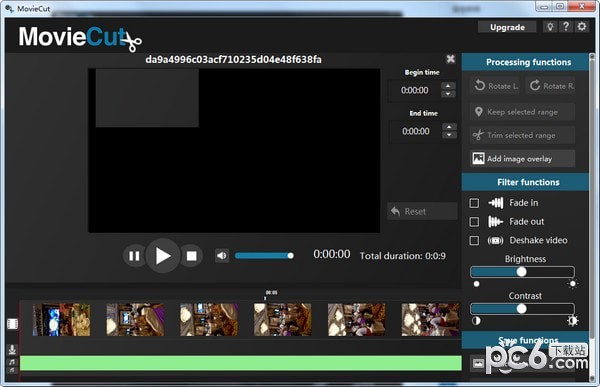
Task: Click the low contrast half-circle icon
Action: coord(476,321)
